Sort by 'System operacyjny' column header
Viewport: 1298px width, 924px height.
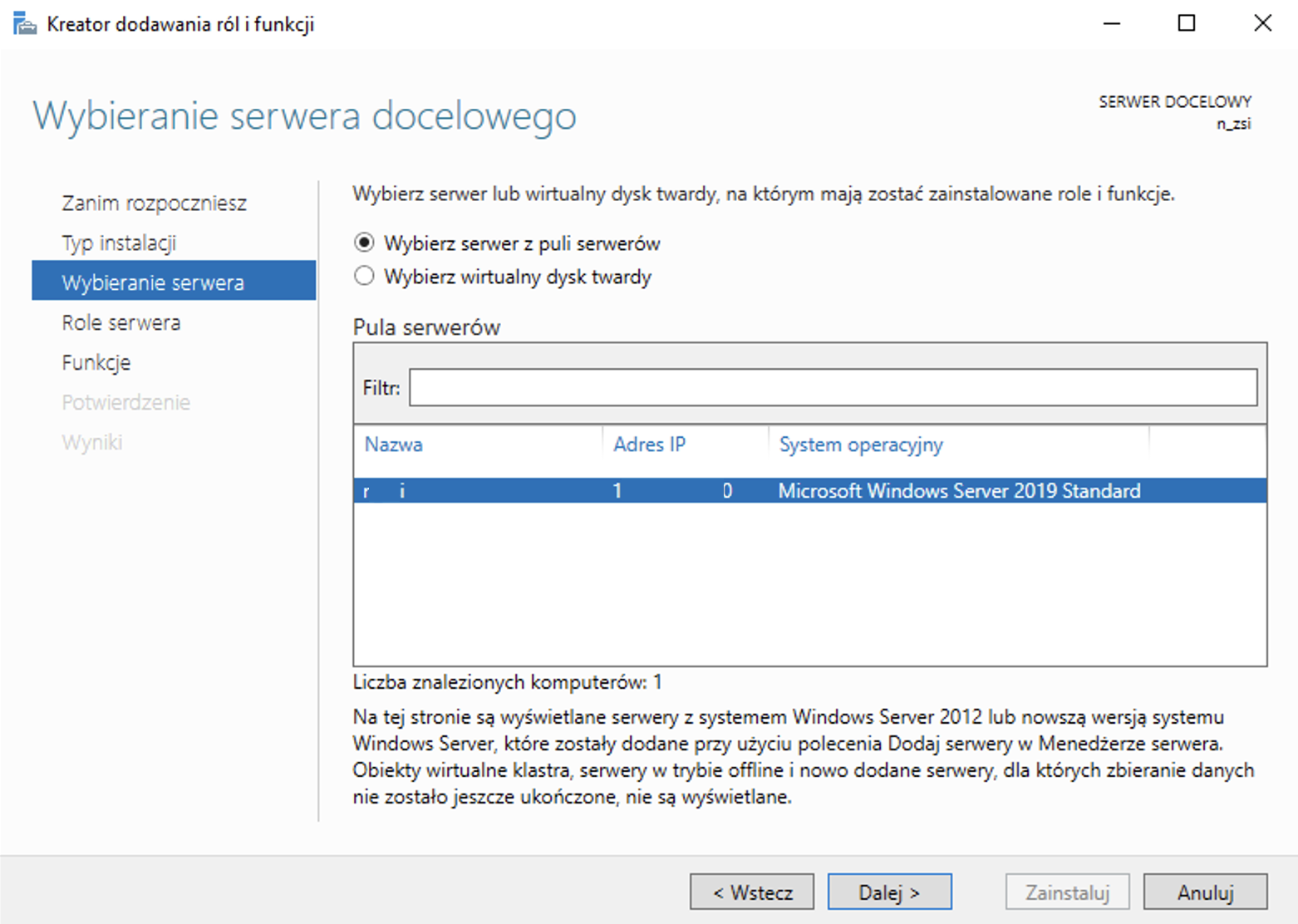pos(861,445)
